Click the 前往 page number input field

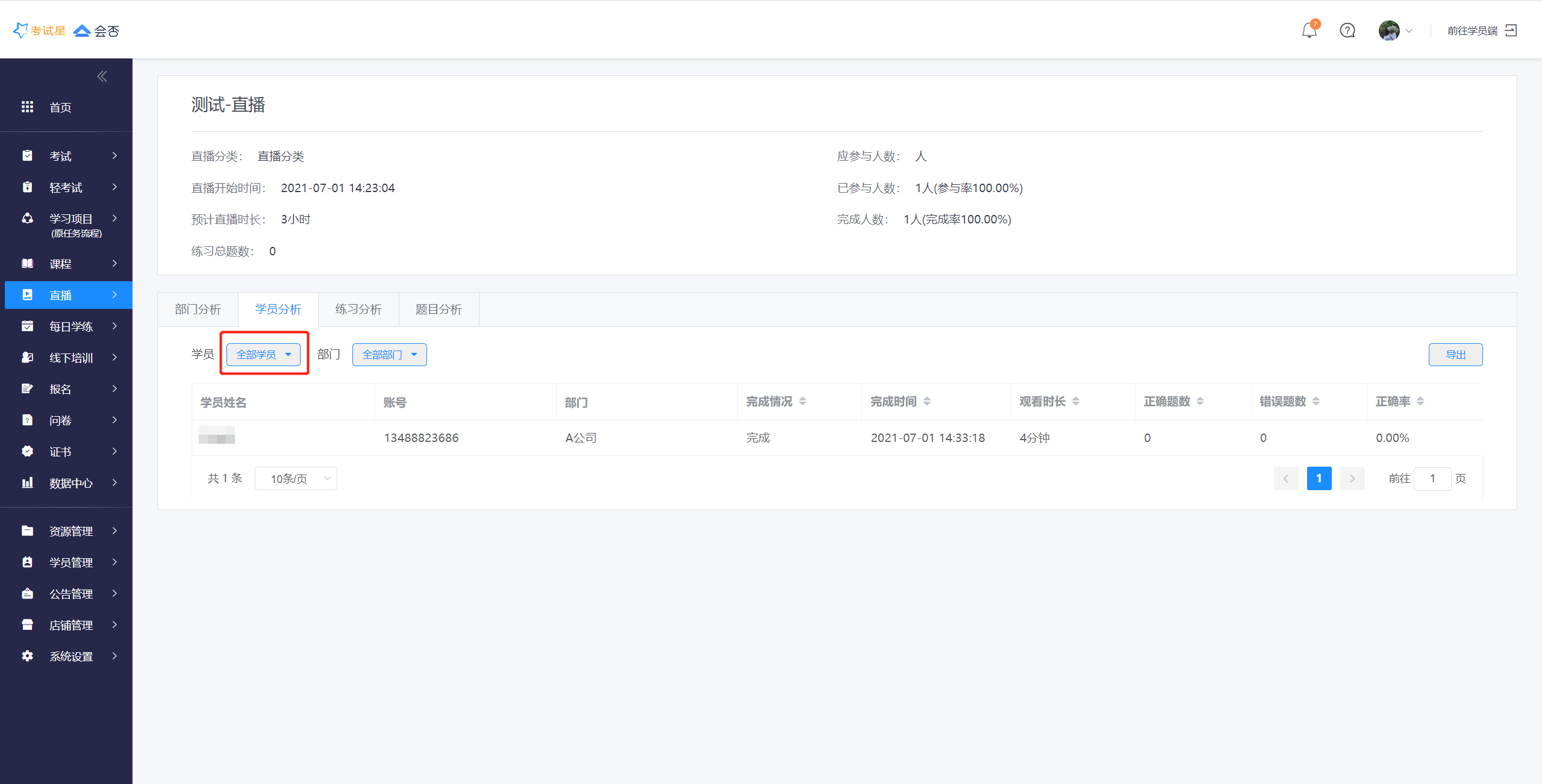pos(1432,478)
